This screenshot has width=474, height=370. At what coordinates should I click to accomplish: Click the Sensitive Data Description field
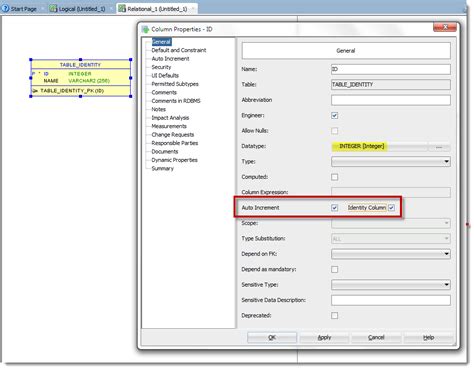point(391,300)
